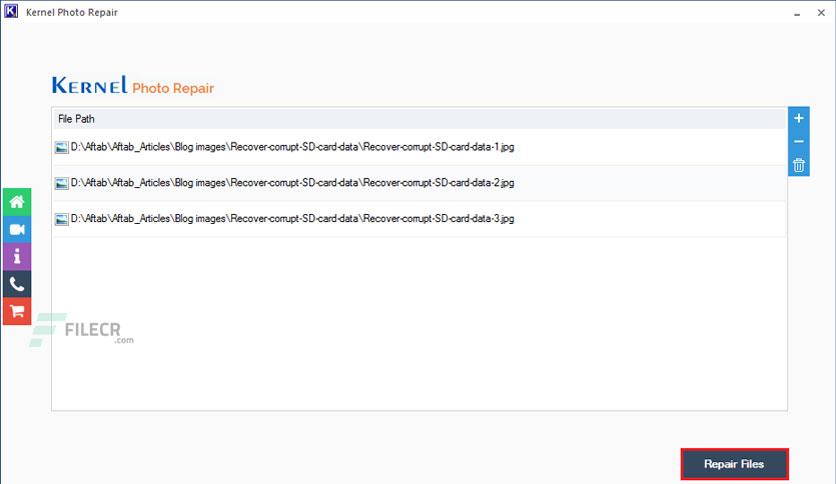This screenshot has width=836, height=484.
Task: Click the green Home sidebar icon
Action: point(17,201)
